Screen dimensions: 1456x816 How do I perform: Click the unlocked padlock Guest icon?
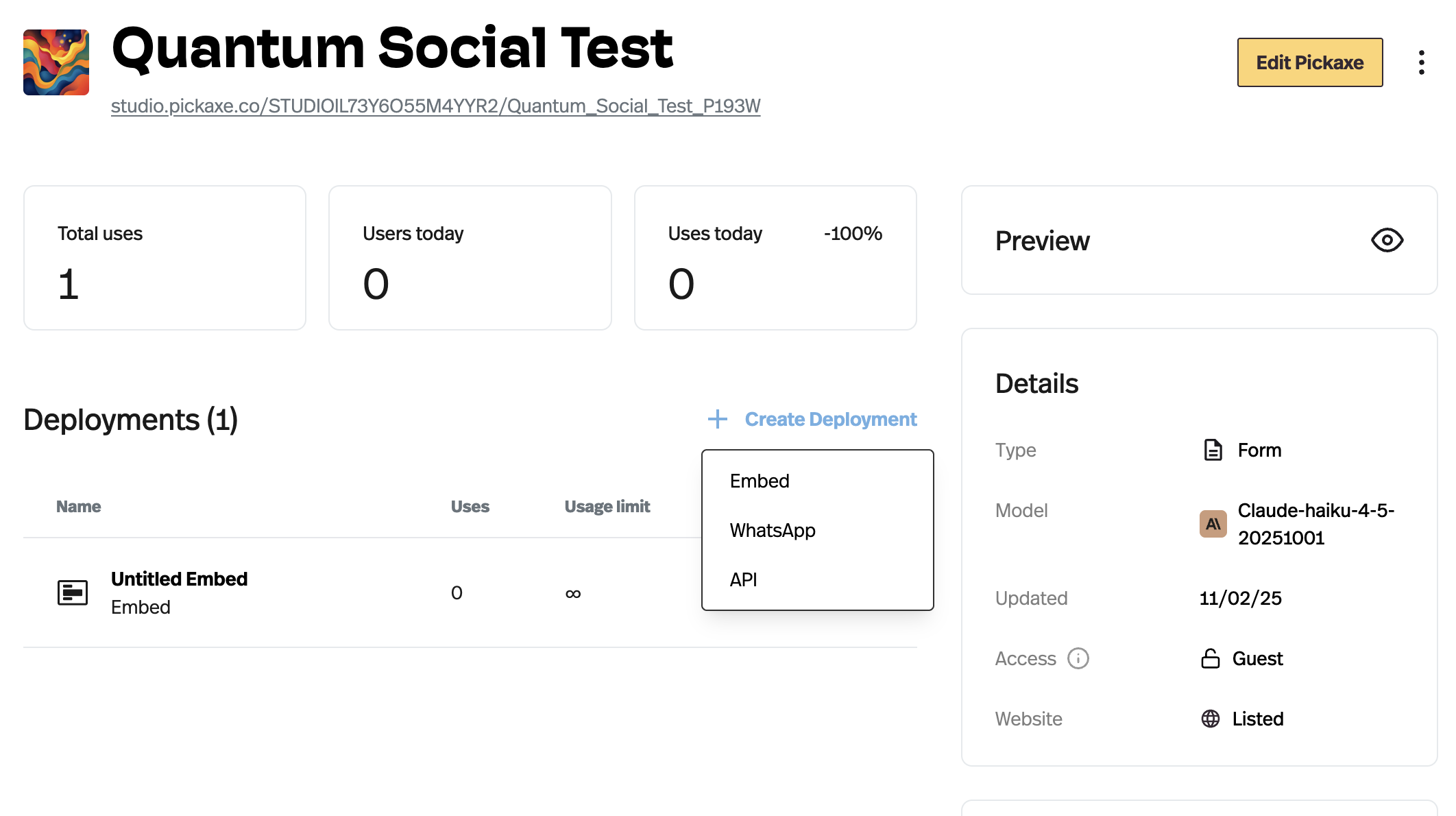1211,658
